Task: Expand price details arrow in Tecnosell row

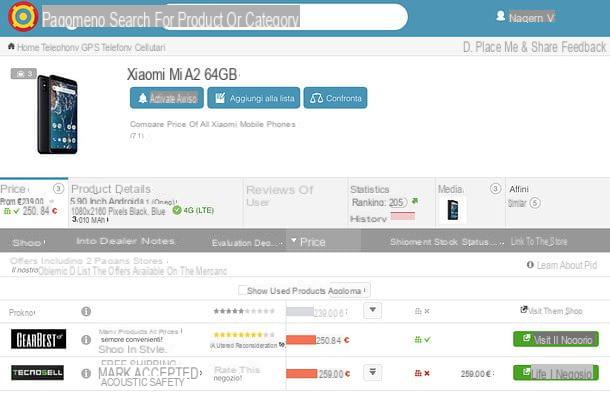Action: [372, 372]
